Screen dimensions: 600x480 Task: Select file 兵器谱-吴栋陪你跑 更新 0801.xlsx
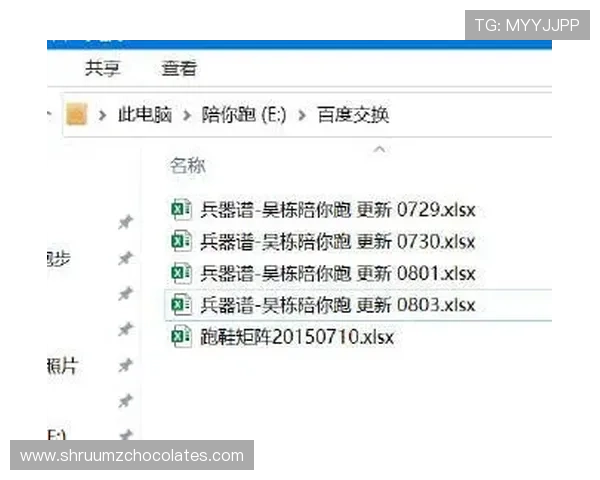click(338, 273)
